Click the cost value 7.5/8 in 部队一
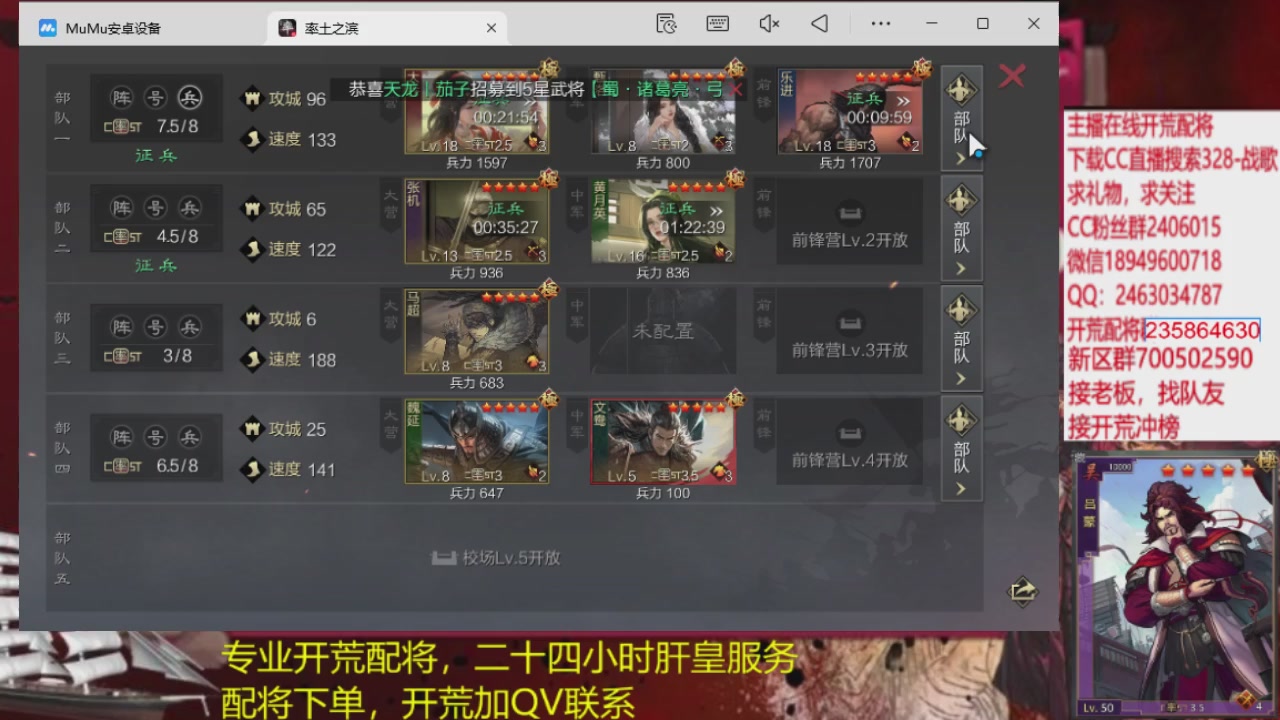The image size is (1280, 720). pyautogui.click(x=177, y=126)
